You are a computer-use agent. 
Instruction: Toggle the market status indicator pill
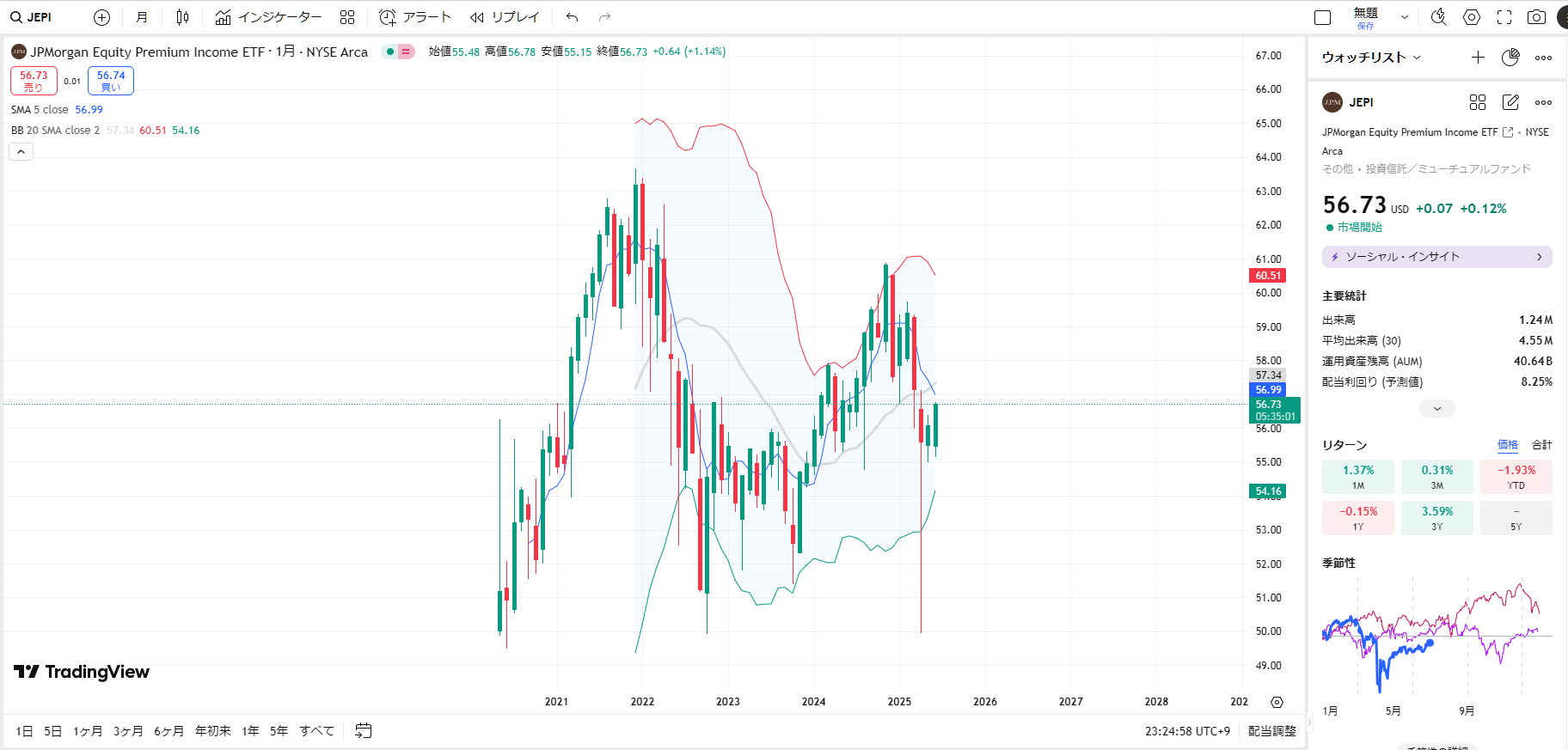point(398,52)
